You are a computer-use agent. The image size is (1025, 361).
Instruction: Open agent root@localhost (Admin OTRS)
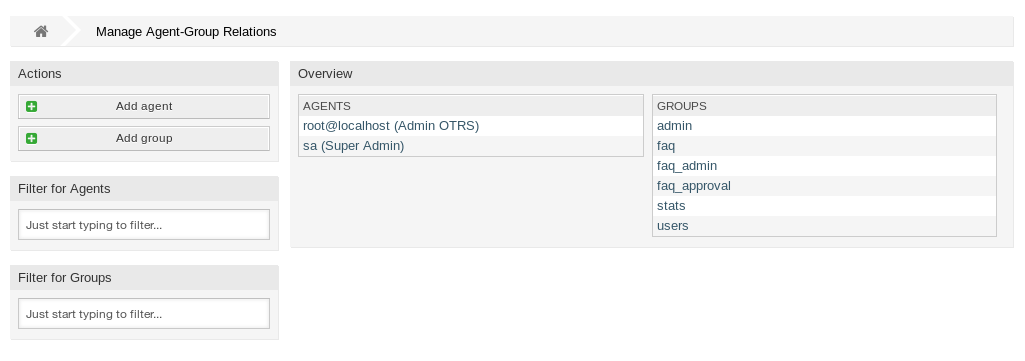pos(391,126)
